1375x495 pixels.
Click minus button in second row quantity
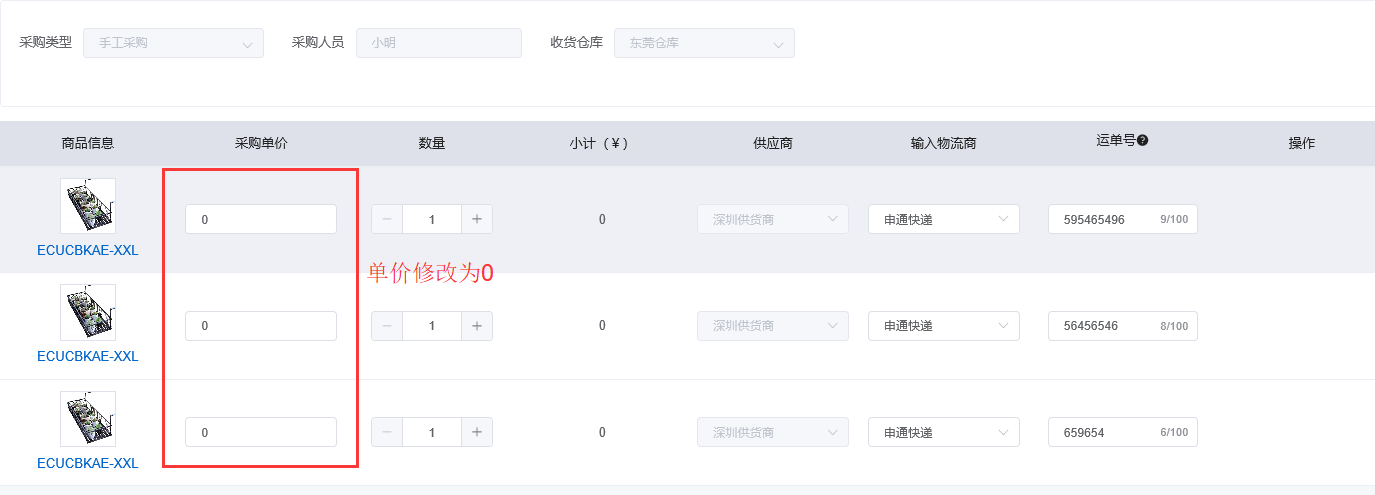[387, 326]
